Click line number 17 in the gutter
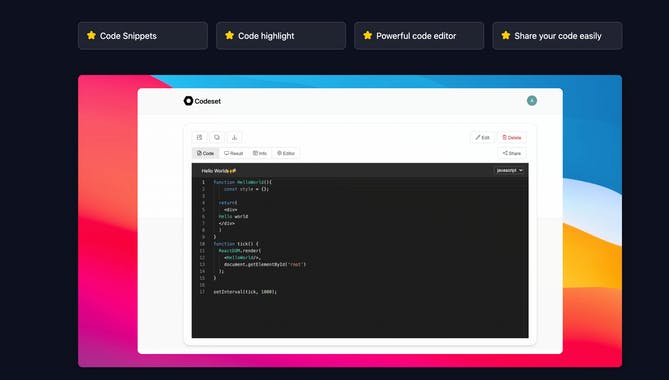669x380 pixels. [202, 292]
